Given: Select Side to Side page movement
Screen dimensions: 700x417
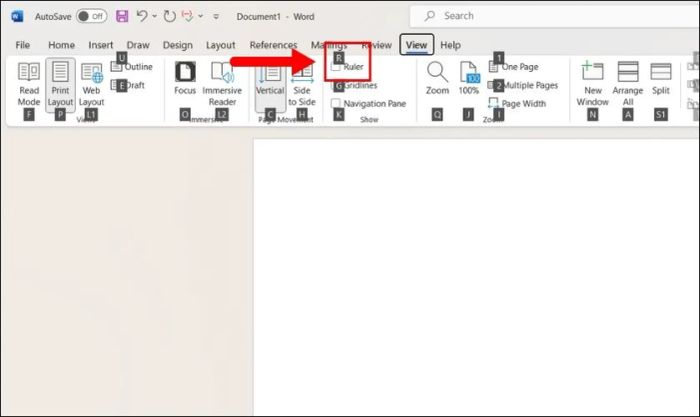Looking at the screenshot, I should (302, 85).
